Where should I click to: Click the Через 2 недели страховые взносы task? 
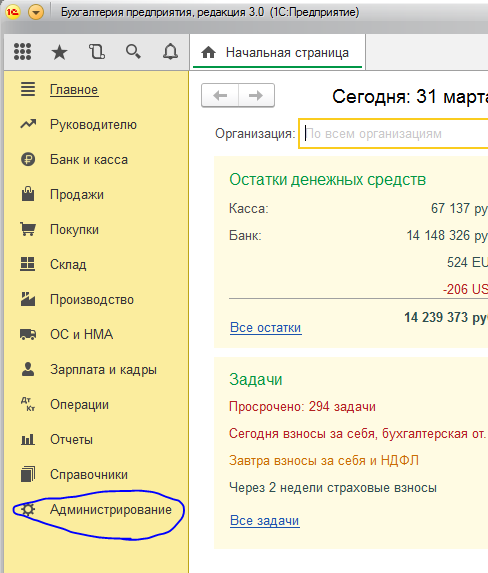pos(333,487)
